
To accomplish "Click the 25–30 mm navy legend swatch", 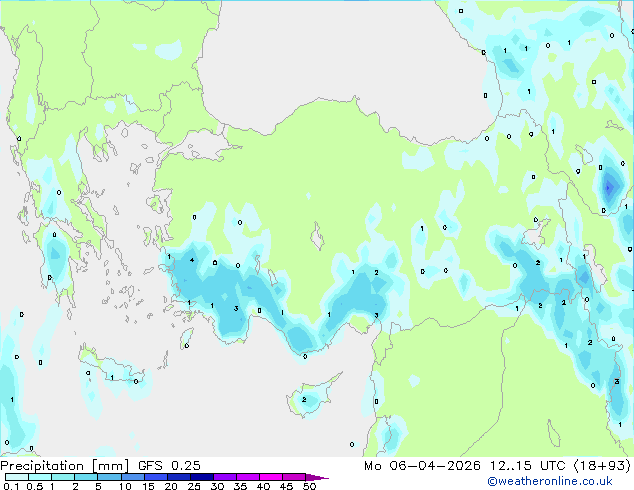I will click(x=201, y=477).
